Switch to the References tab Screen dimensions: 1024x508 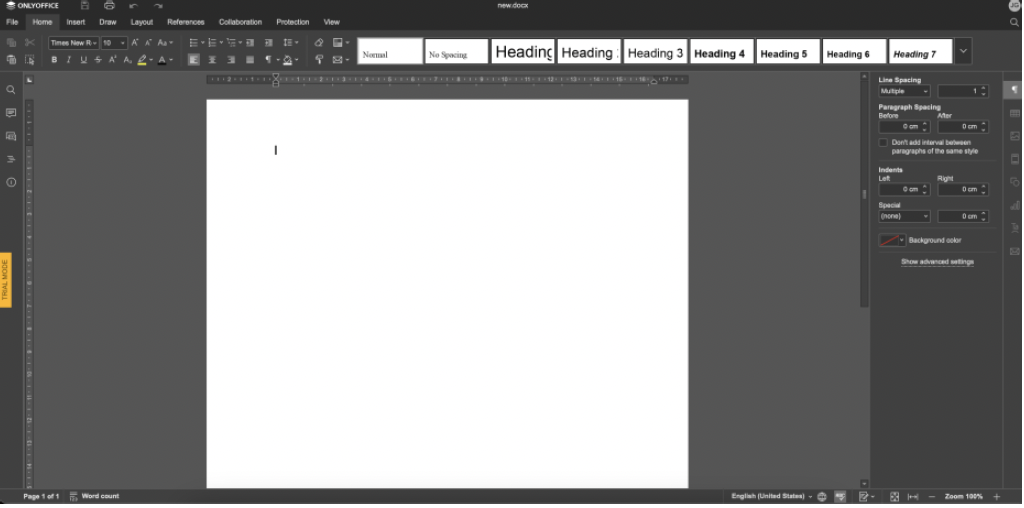(x=185, y=22)
